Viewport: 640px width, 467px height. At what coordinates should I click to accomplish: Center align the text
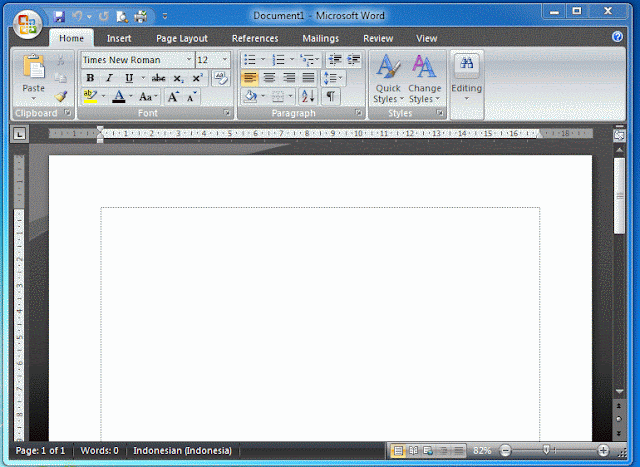point(269,78)
